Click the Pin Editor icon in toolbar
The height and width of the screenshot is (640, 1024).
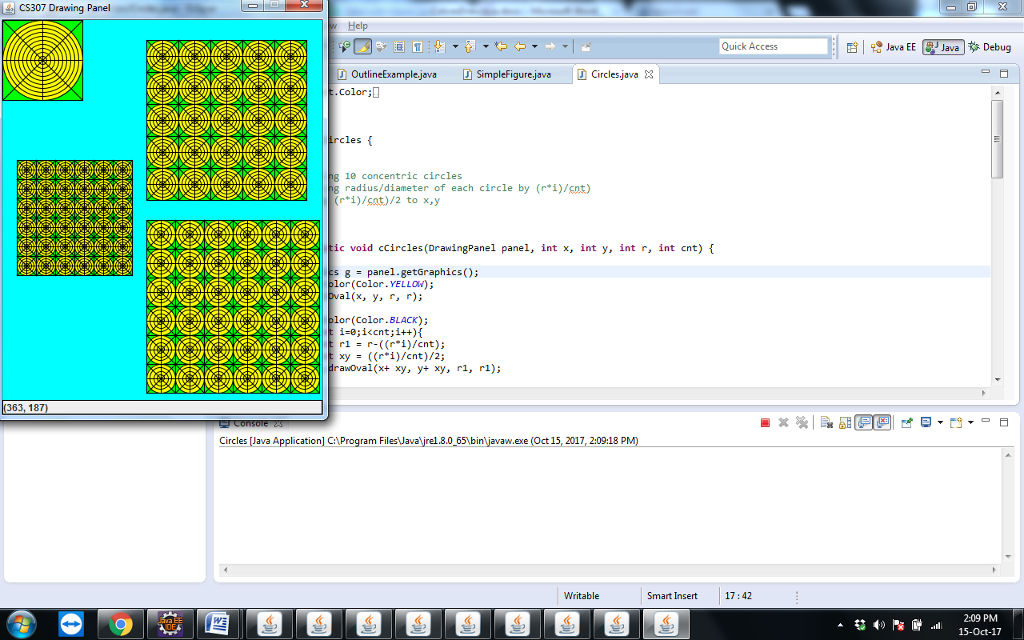(586, 46)
